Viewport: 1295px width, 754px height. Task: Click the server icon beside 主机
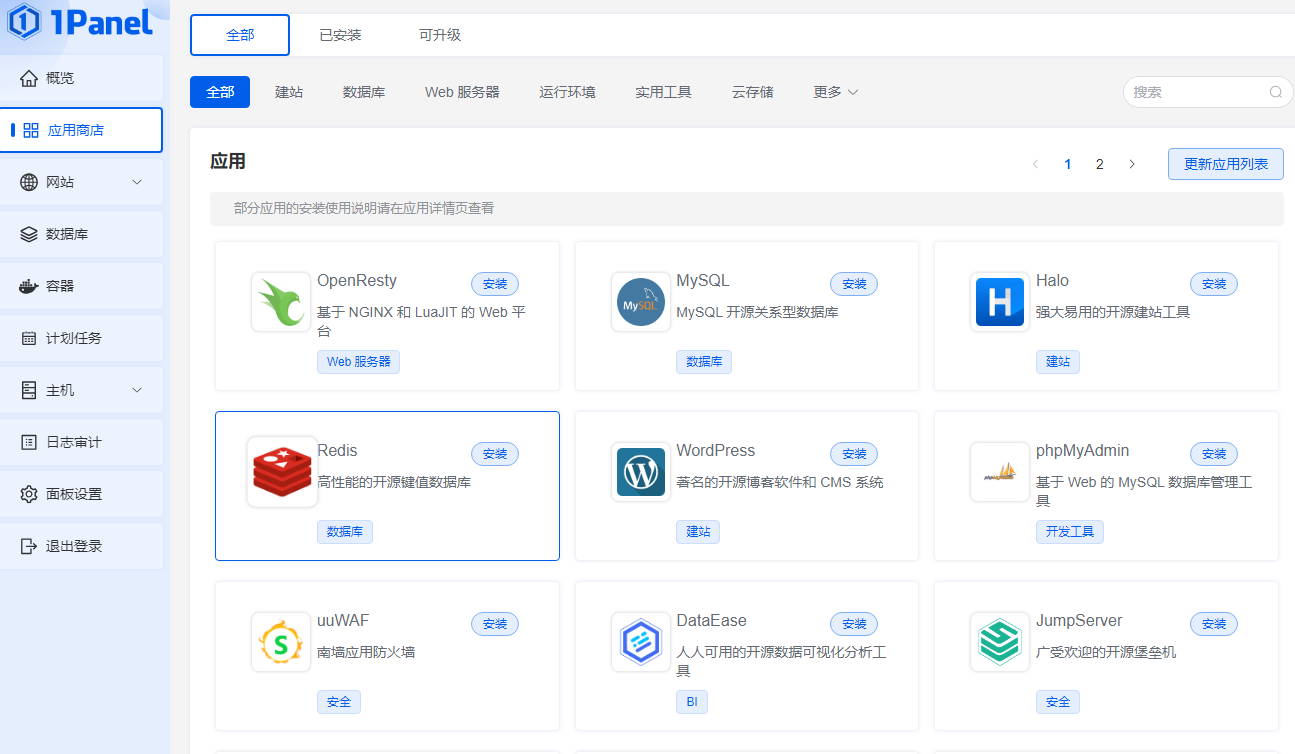click(x=29, y=390)
